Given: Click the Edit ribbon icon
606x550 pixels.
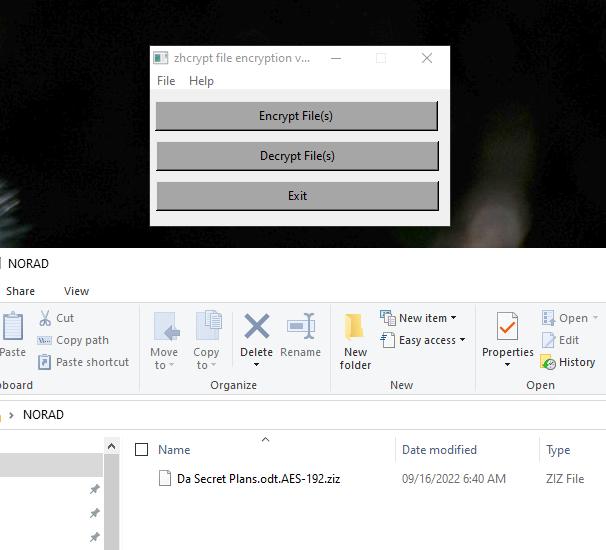Looking at the screenshot, I should click(x=548, y=340).
